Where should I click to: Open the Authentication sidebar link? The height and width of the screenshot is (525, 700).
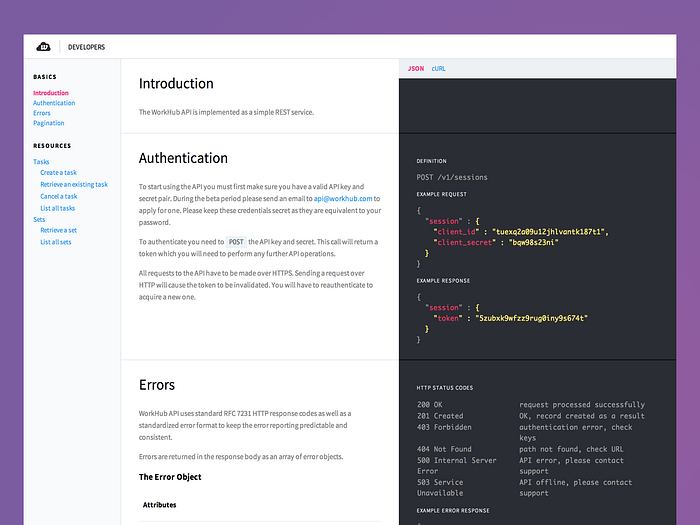click(x=54, y=103)
